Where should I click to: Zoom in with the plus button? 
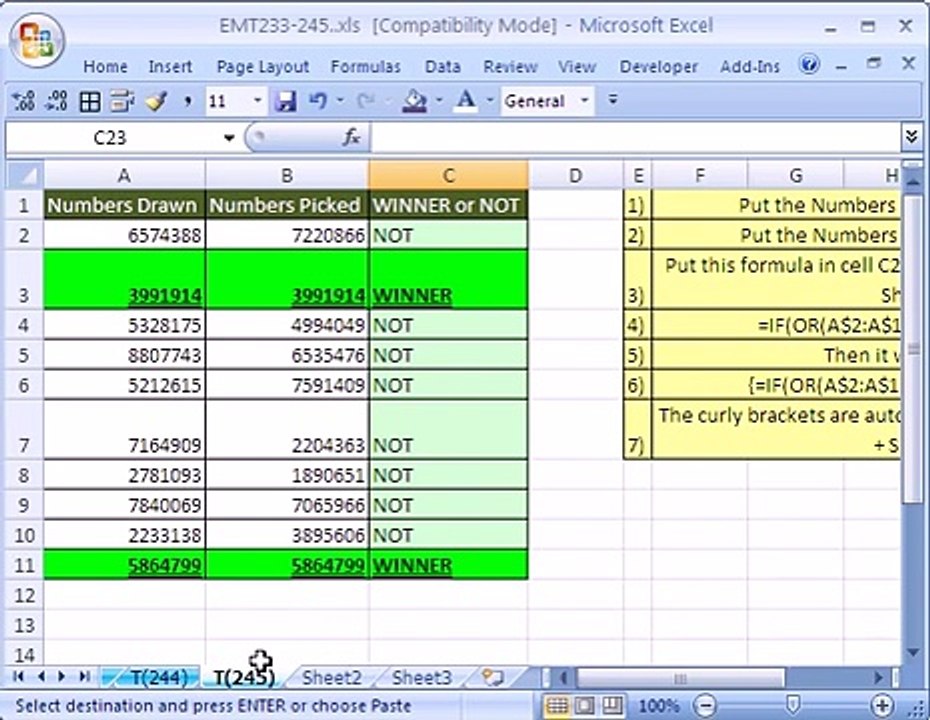pyautogui.click(x=882, y=706)
